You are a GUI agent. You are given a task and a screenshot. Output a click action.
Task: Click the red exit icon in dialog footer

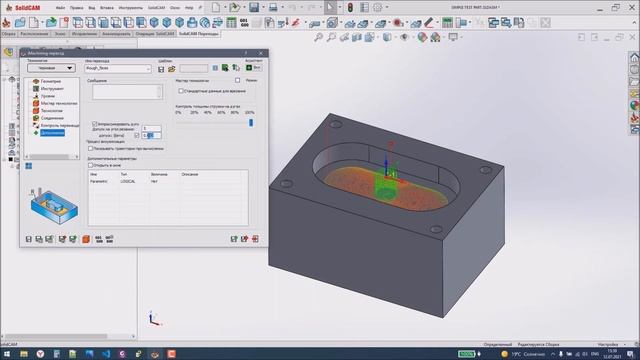(x=255, y=239)
